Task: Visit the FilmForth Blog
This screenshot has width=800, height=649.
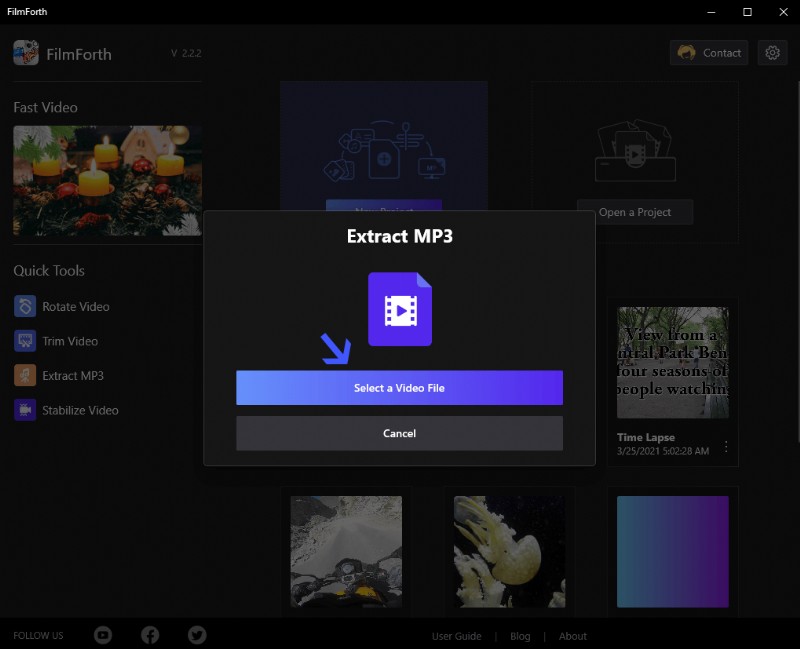Action: pyautogui.click(x=520, y=635)
